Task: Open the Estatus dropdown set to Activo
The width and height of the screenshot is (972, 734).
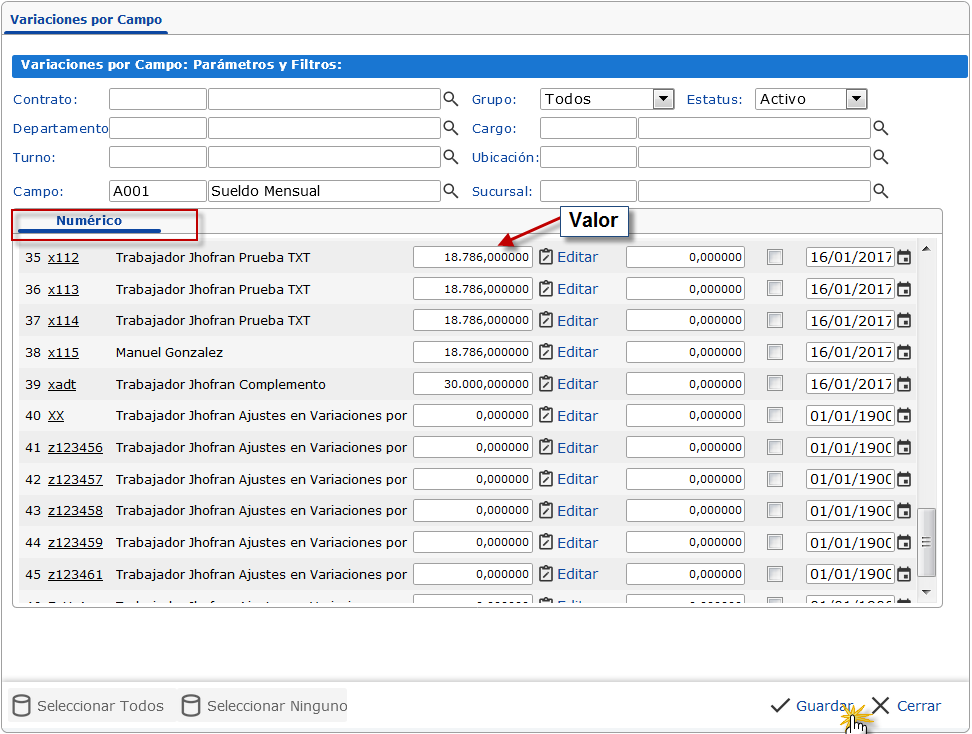Action: [x=855, y=99]
